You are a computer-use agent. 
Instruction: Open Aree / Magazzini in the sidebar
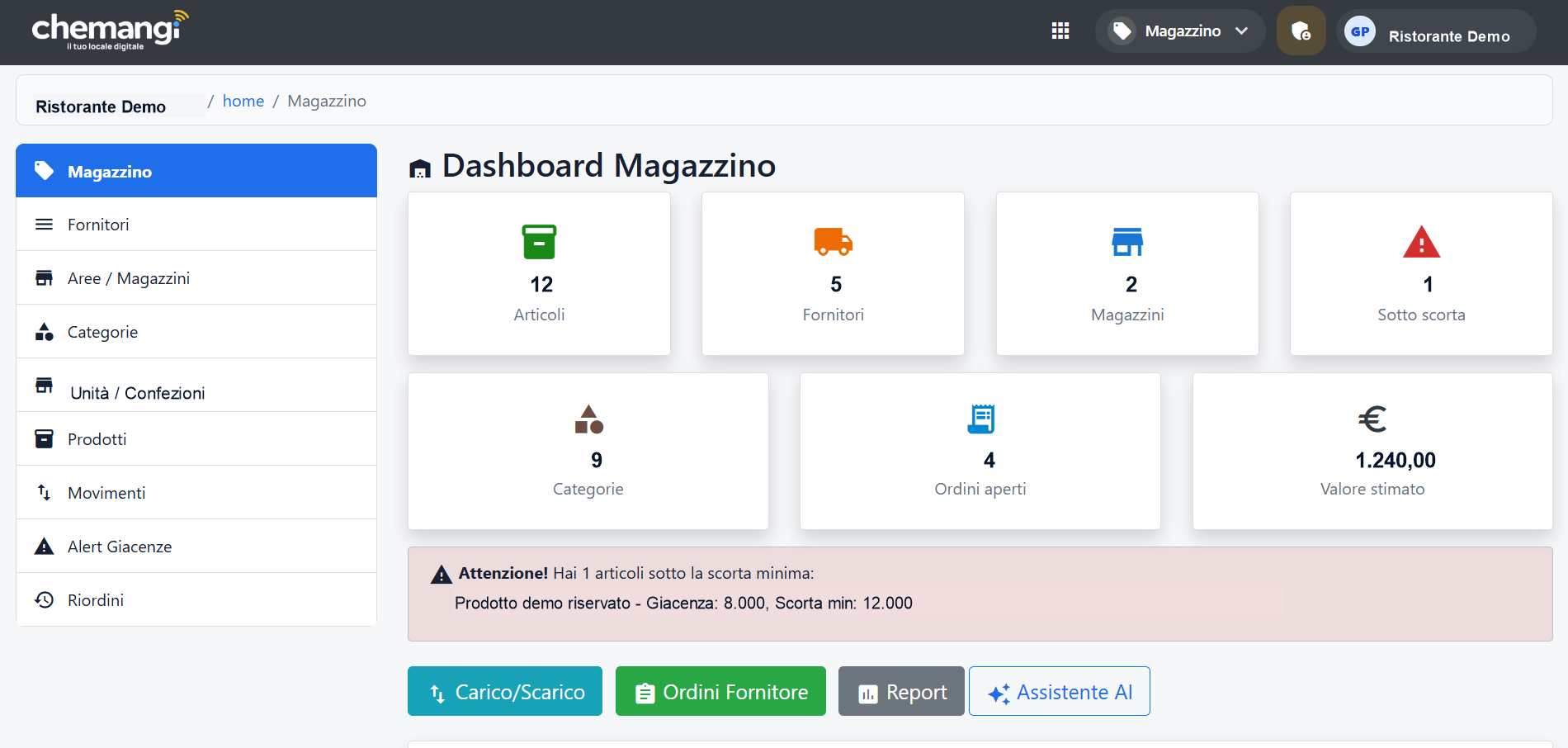click(x=196, y=278)
